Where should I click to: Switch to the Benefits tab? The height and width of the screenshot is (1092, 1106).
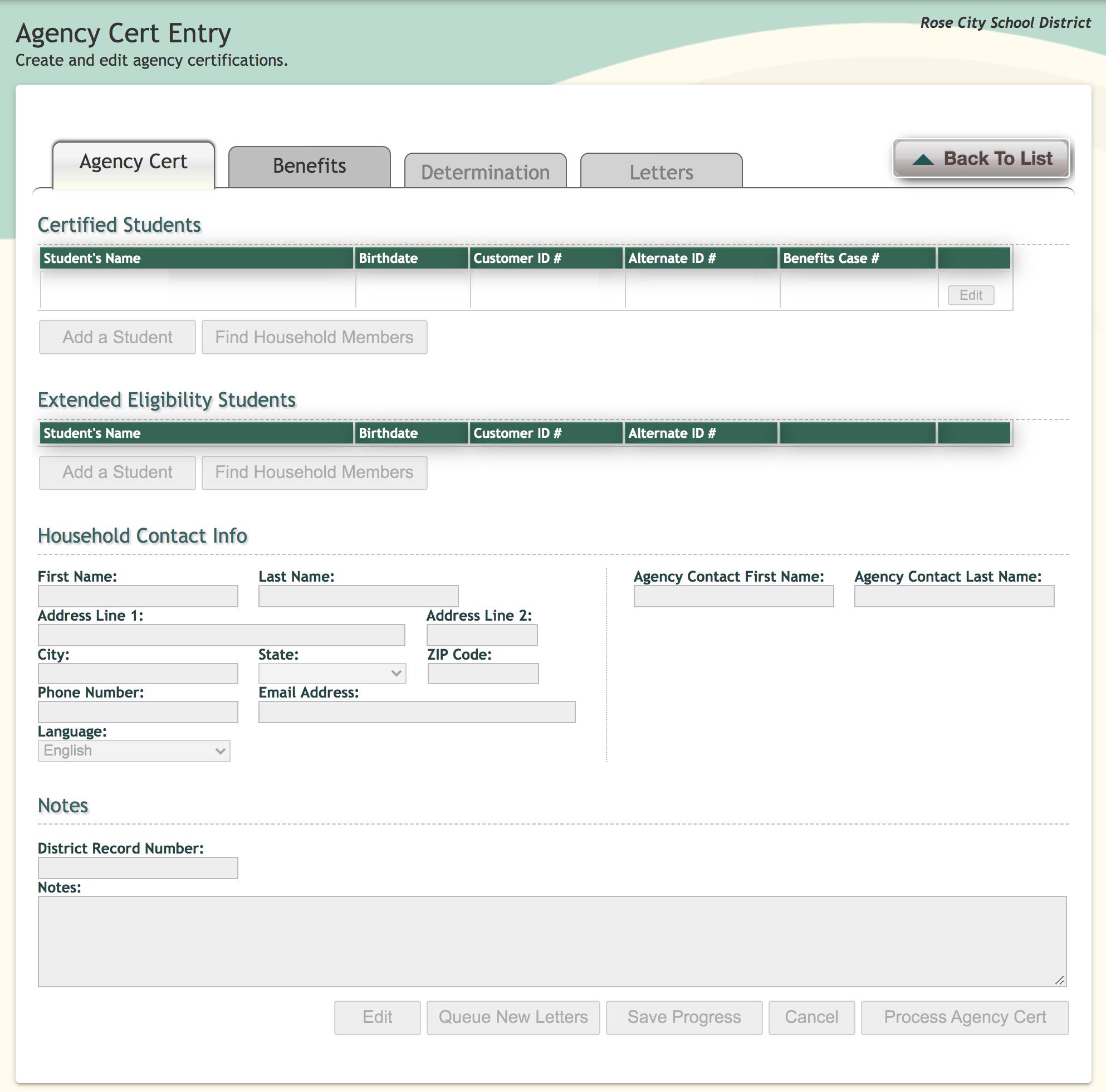[x=309, y=166]
